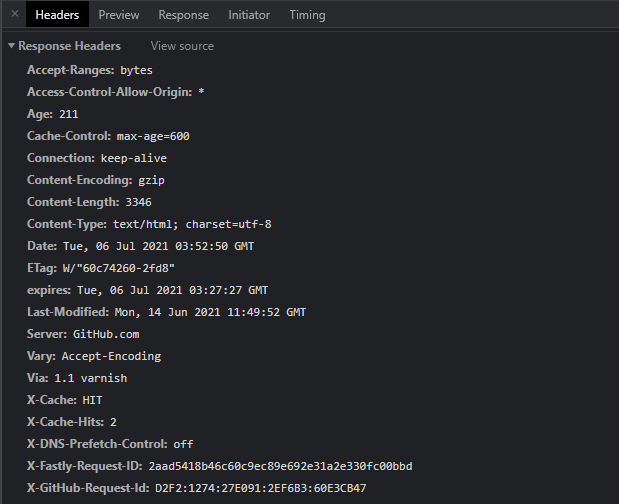Image resolution: width=619 pixels, height=504 pixels.
Task: Click the ETag value W/"60c74260-2fd8"
Action: [119, 268]
